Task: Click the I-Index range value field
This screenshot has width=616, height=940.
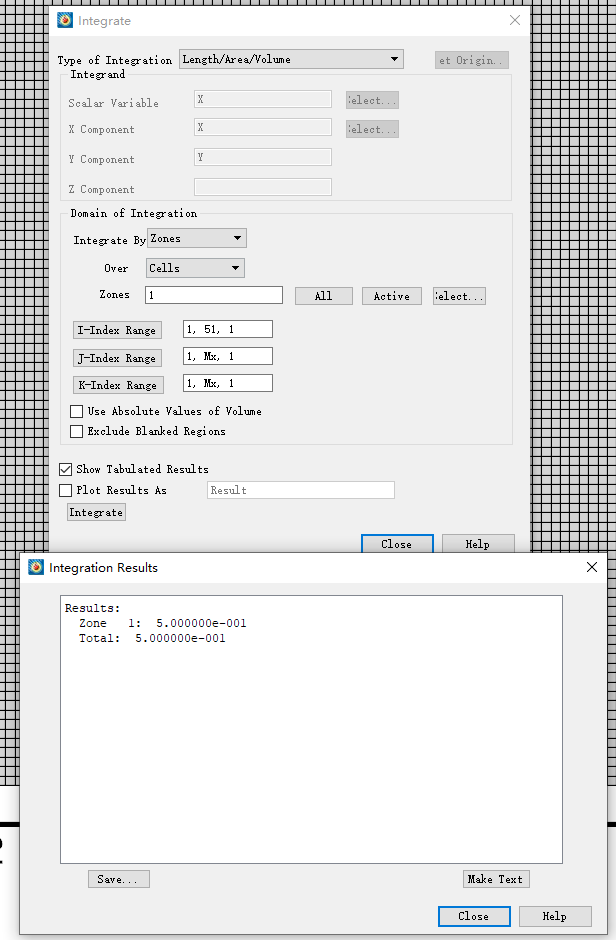Action: [x=228, y=329]
